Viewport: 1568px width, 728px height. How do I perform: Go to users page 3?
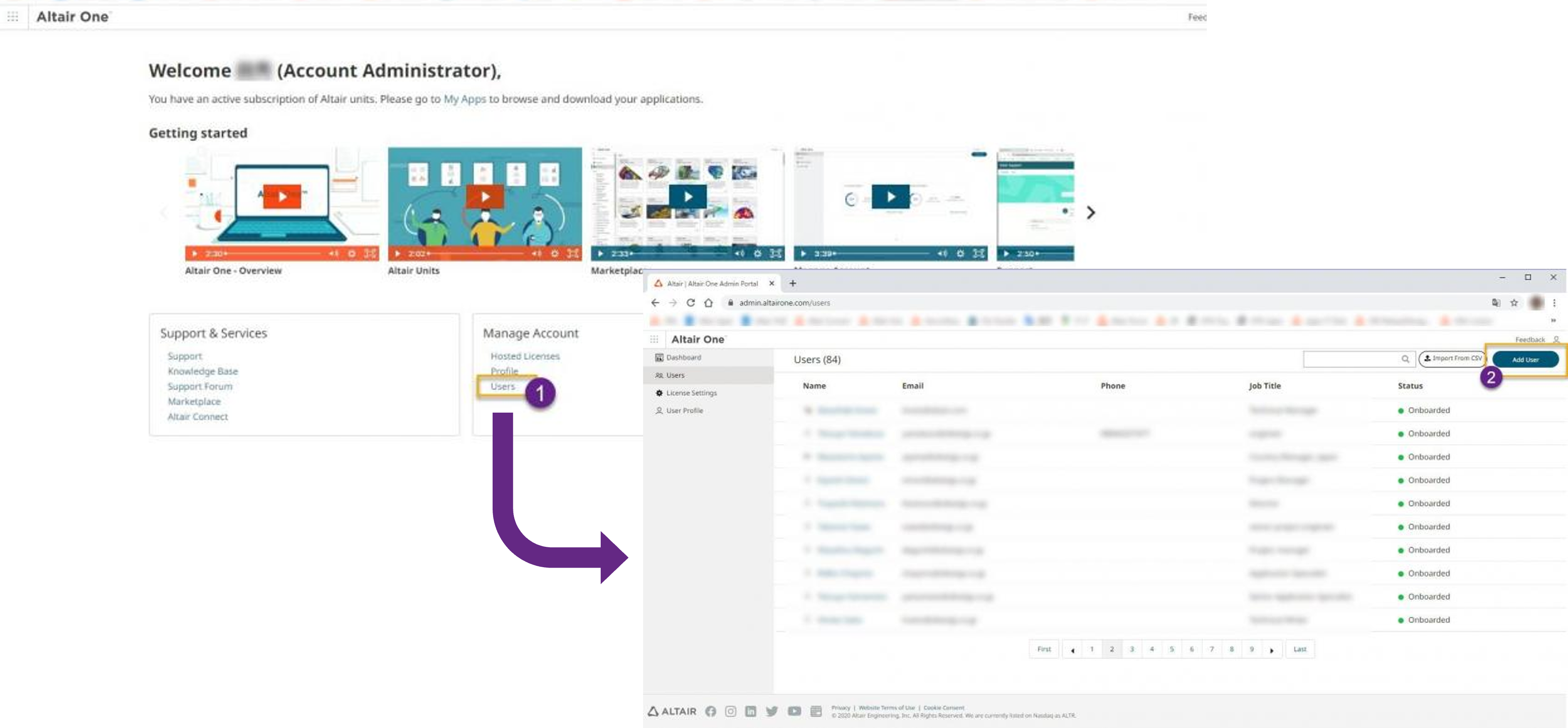coord(1132,649)
